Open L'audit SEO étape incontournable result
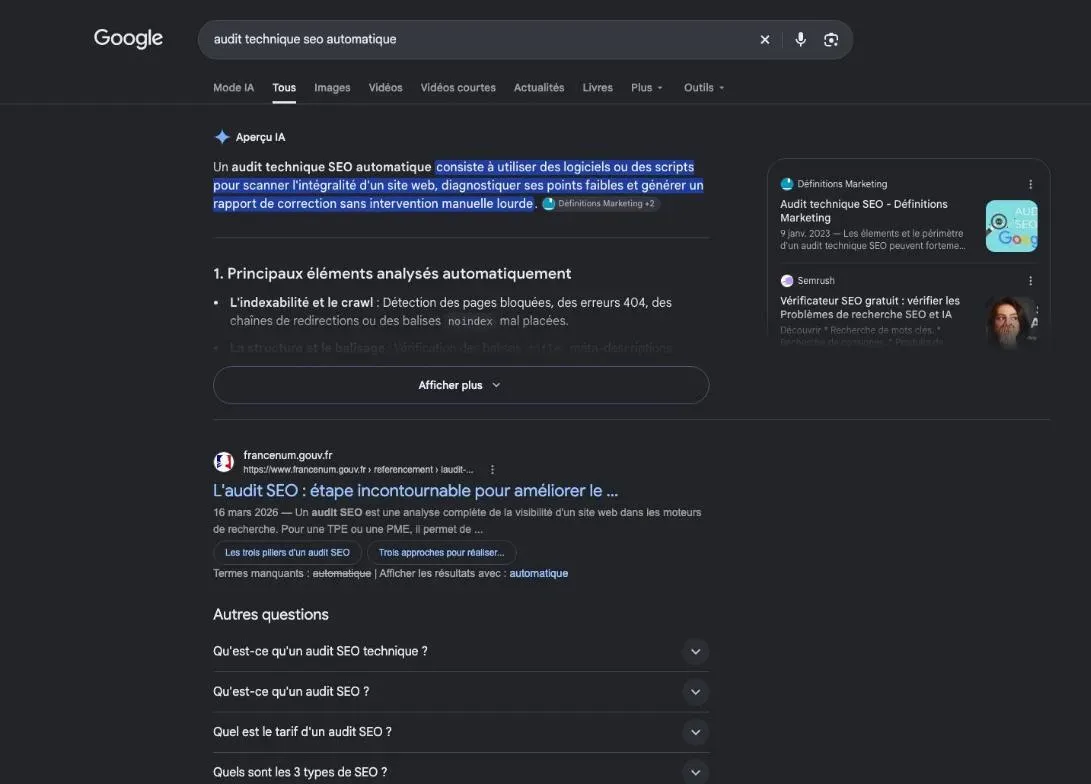Screen dimensions: 1091x784 pos(415,490)
